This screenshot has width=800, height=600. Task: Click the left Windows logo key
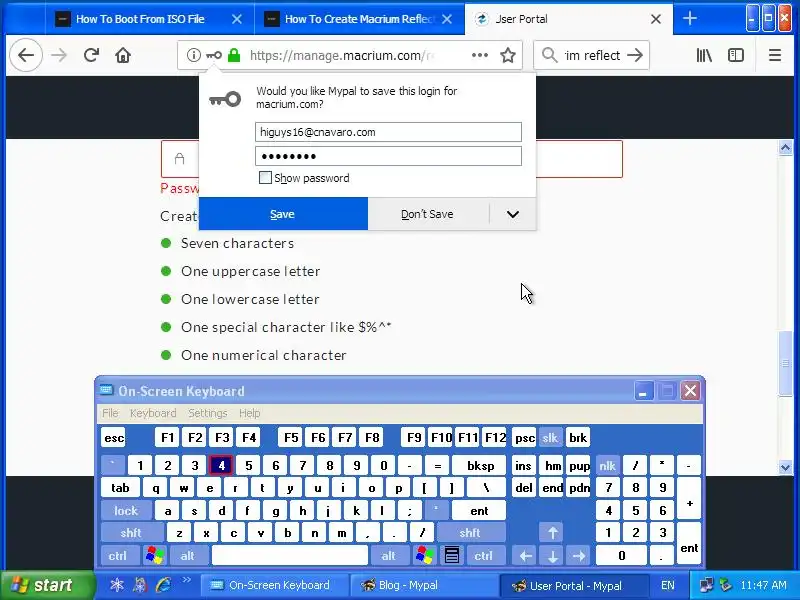(155, 555)
